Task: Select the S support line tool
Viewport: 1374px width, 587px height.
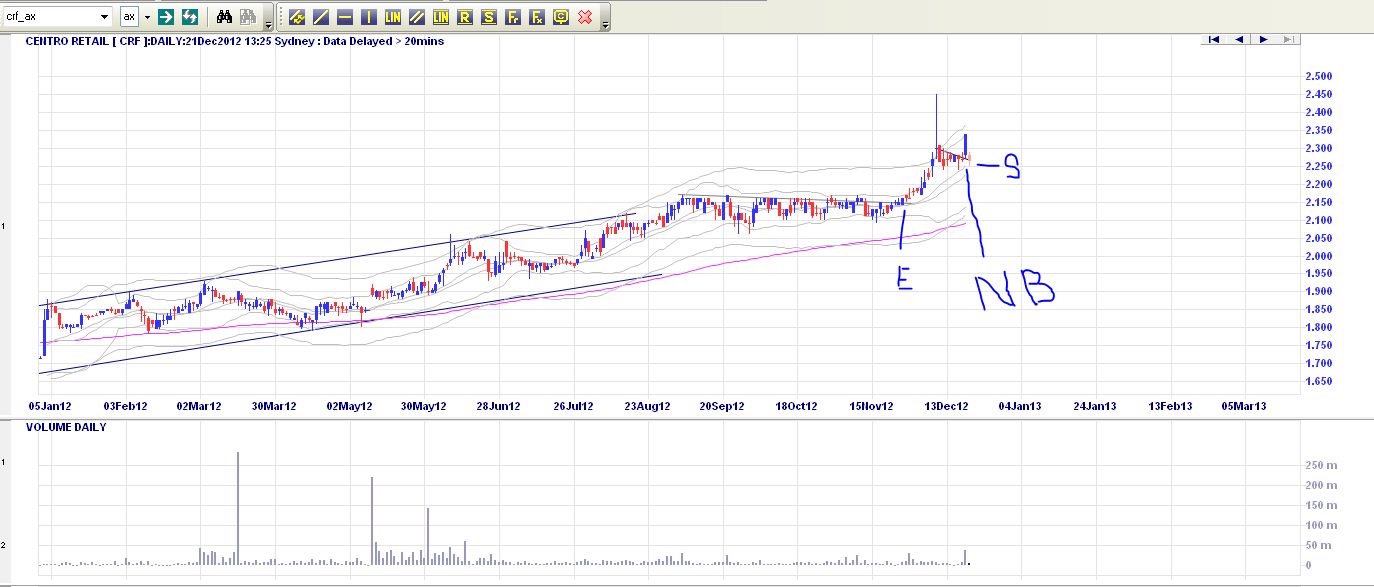Action: click(x=489, y=17)
